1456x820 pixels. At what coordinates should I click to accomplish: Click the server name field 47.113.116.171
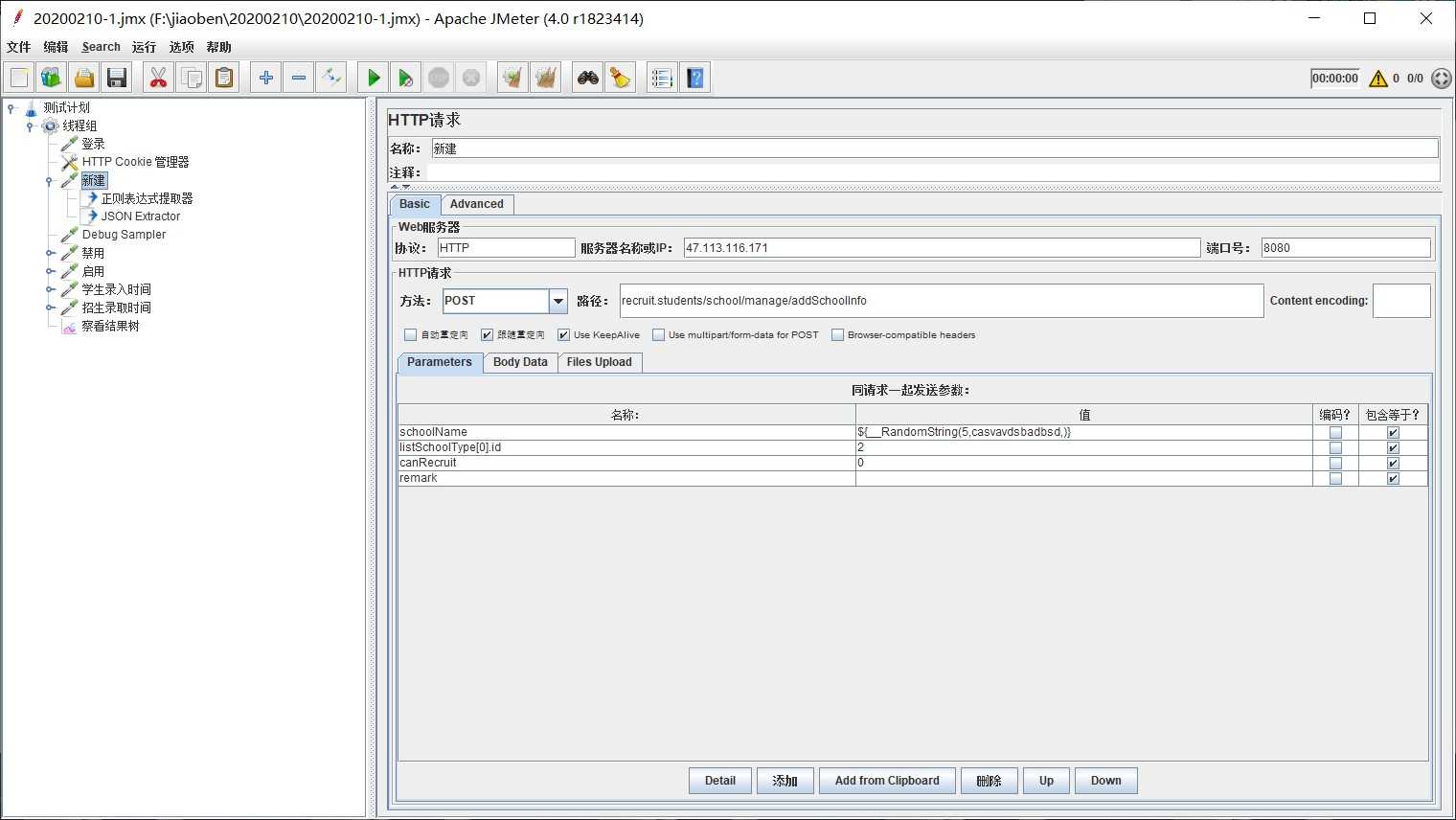942,248
